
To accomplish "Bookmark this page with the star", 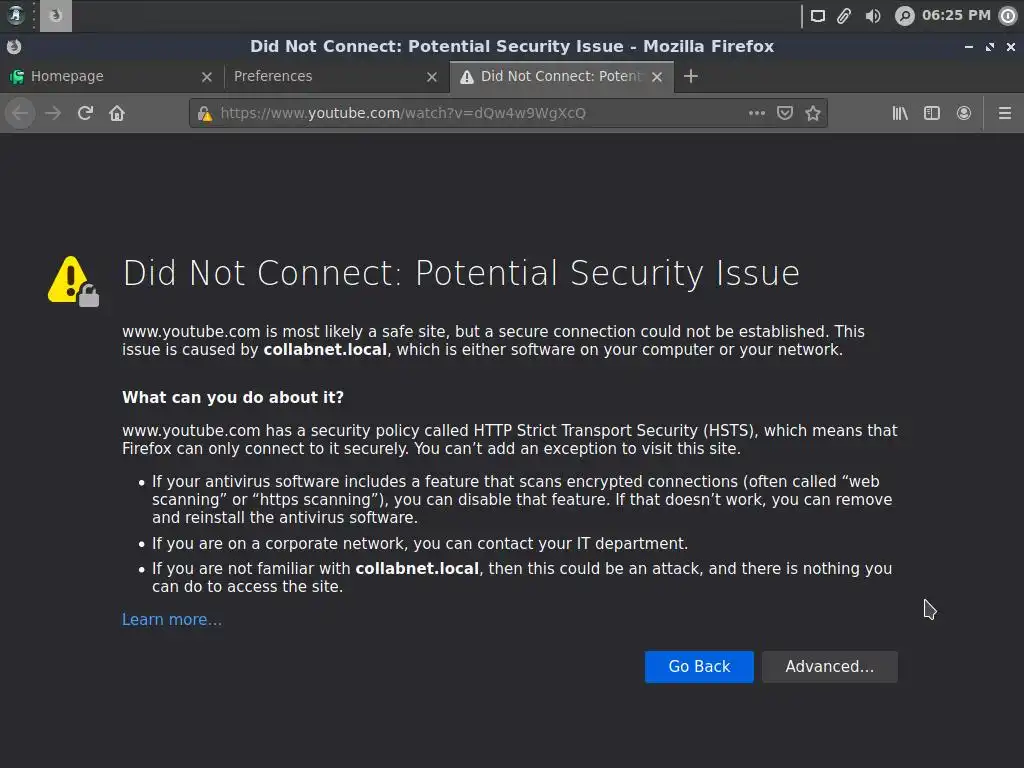I will (813, 113).
